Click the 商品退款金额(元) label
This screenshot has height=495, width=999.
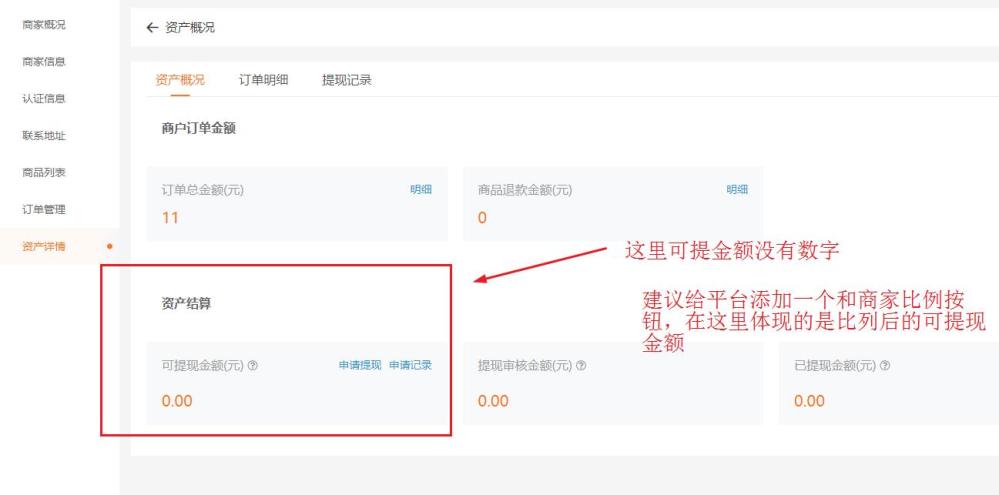(525, 190)
